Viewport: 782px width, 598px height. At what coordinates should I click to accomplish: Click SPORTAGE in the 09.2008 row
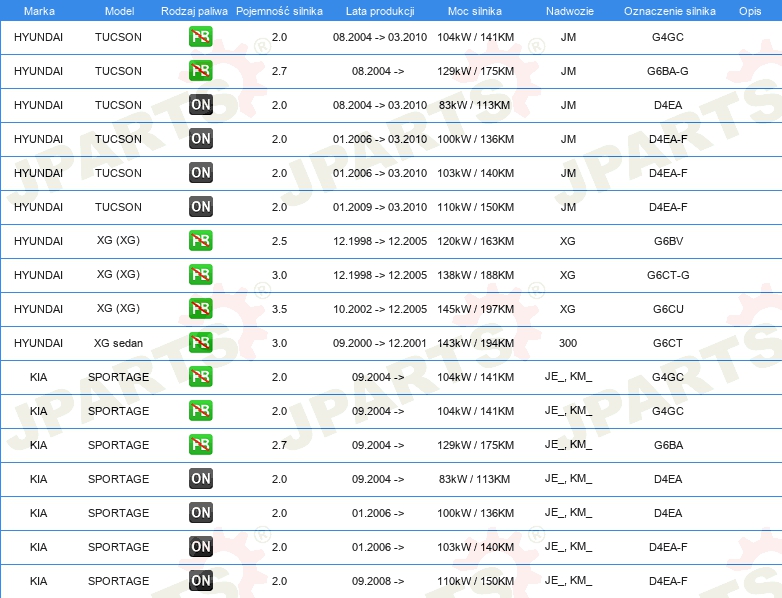[x=118, y=581]
